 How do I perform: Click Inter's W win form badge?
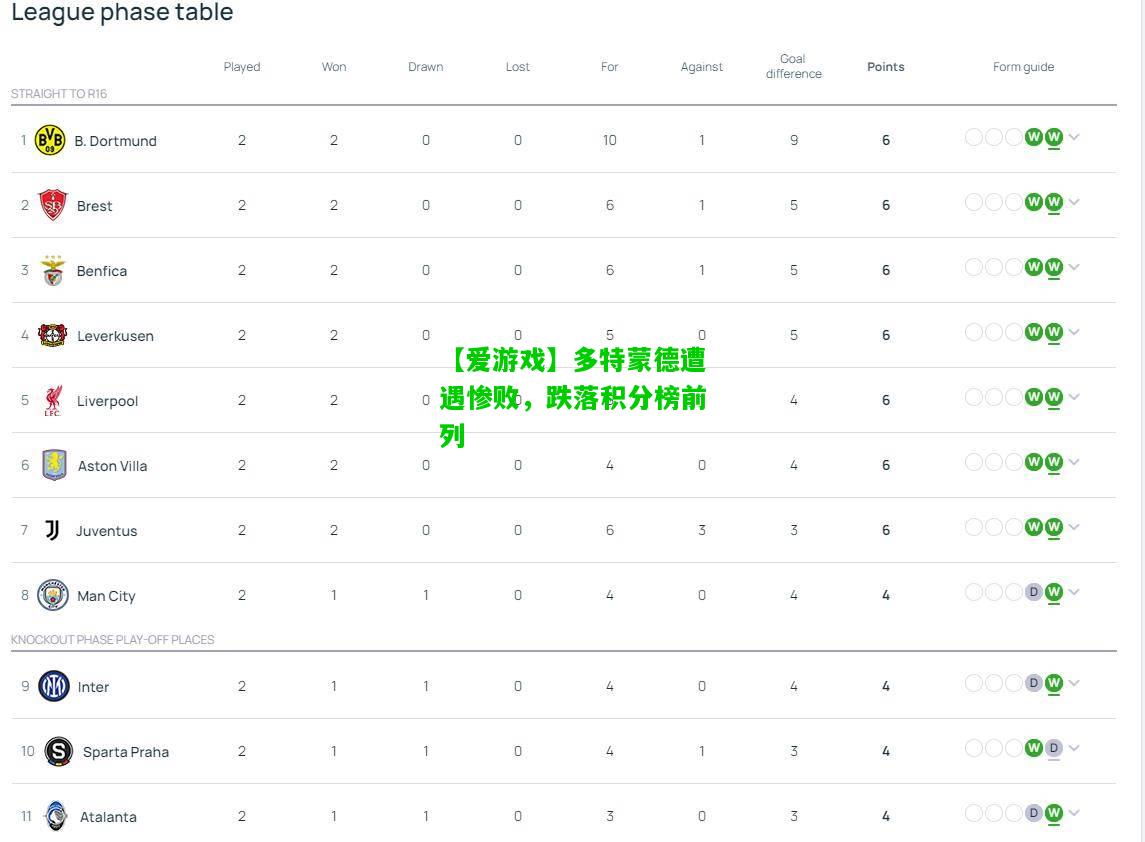[x=1054, y=684]
